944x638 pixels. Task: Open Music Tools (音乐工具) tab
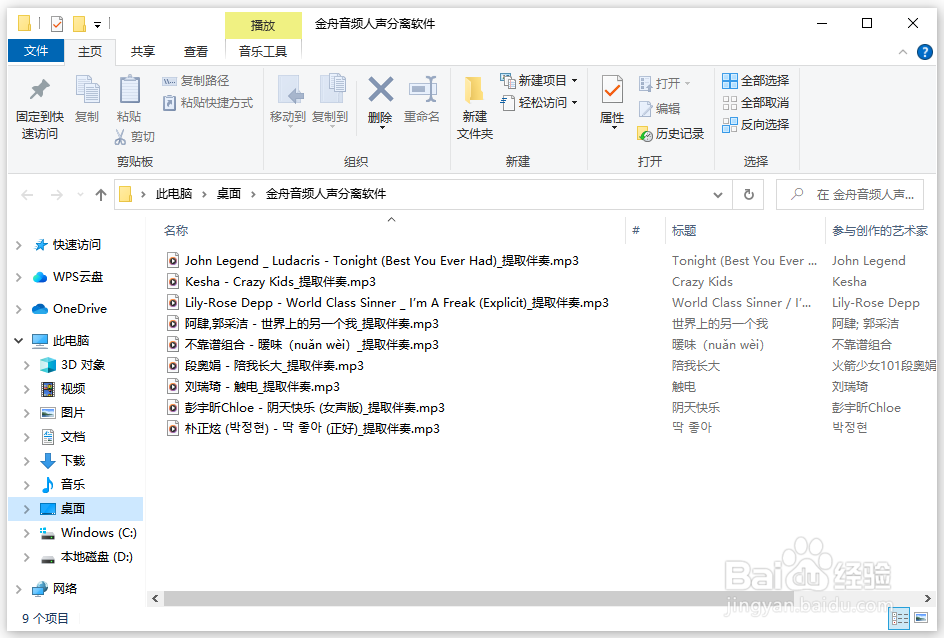coord(263,52)
